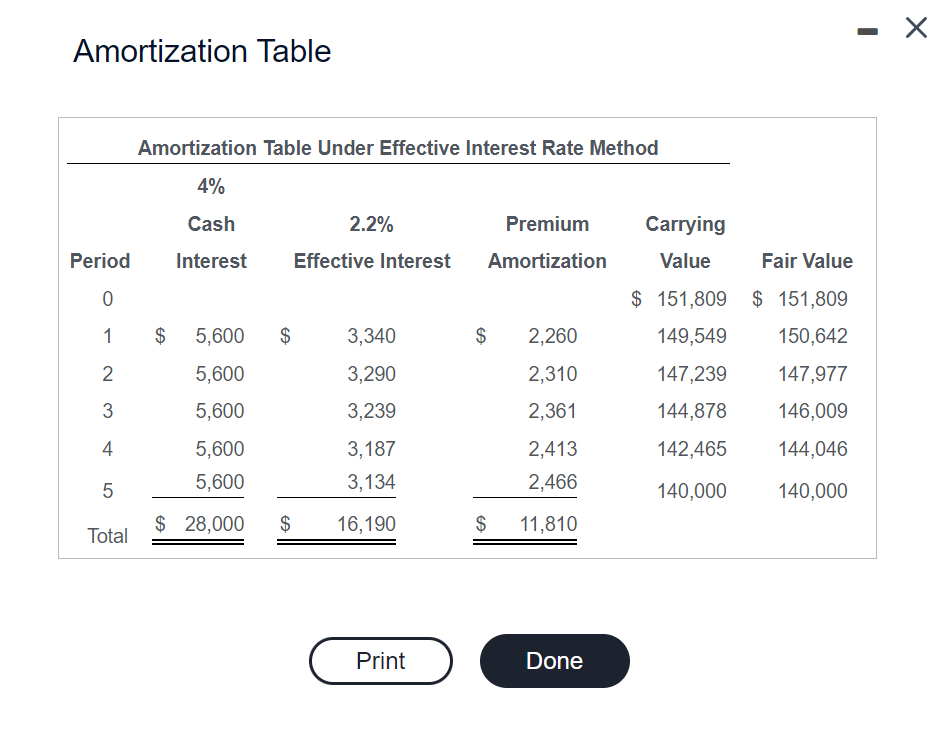Click the Cash Interest column header
The image size is (938, 729).
pos(210,242)
